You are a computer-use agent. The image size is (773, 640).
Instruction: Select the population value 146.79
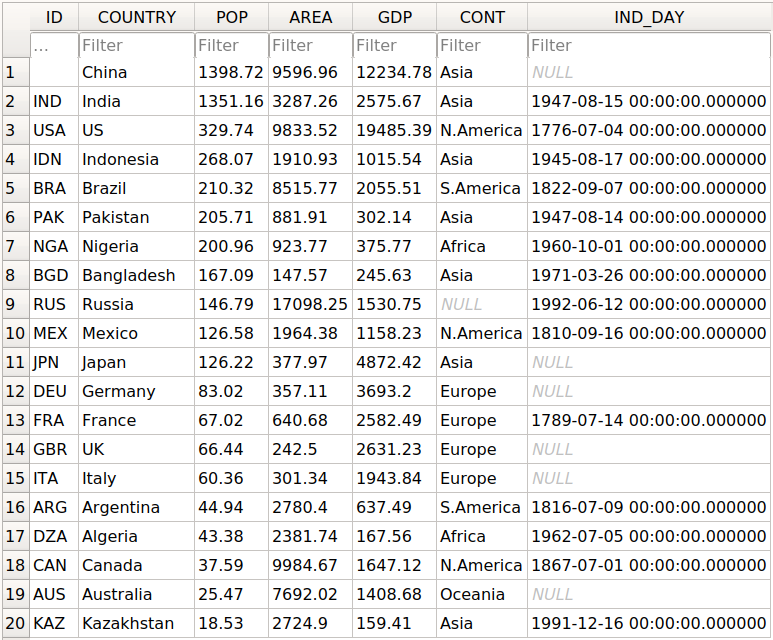[x=232, y=304]
